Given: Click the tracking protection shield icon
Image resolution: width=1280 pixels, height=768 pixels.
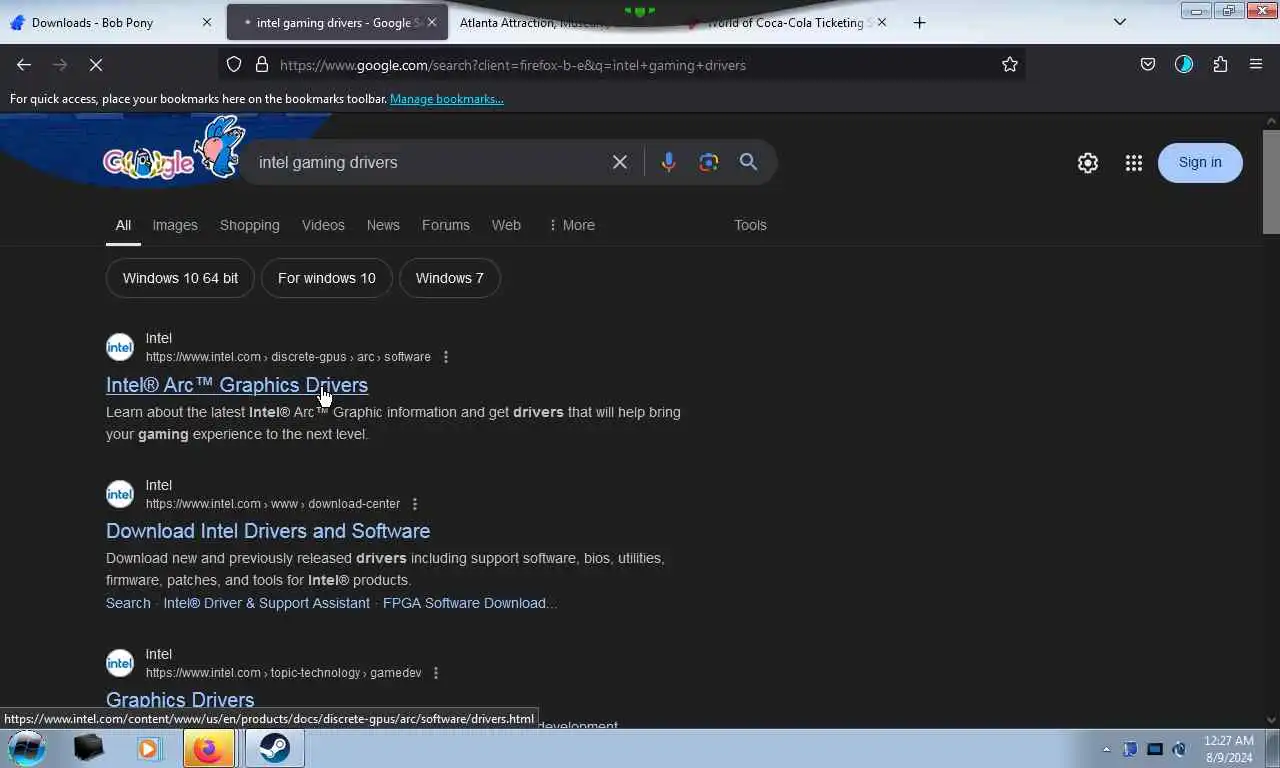Looking at the screenshot, I should [234, 65].
